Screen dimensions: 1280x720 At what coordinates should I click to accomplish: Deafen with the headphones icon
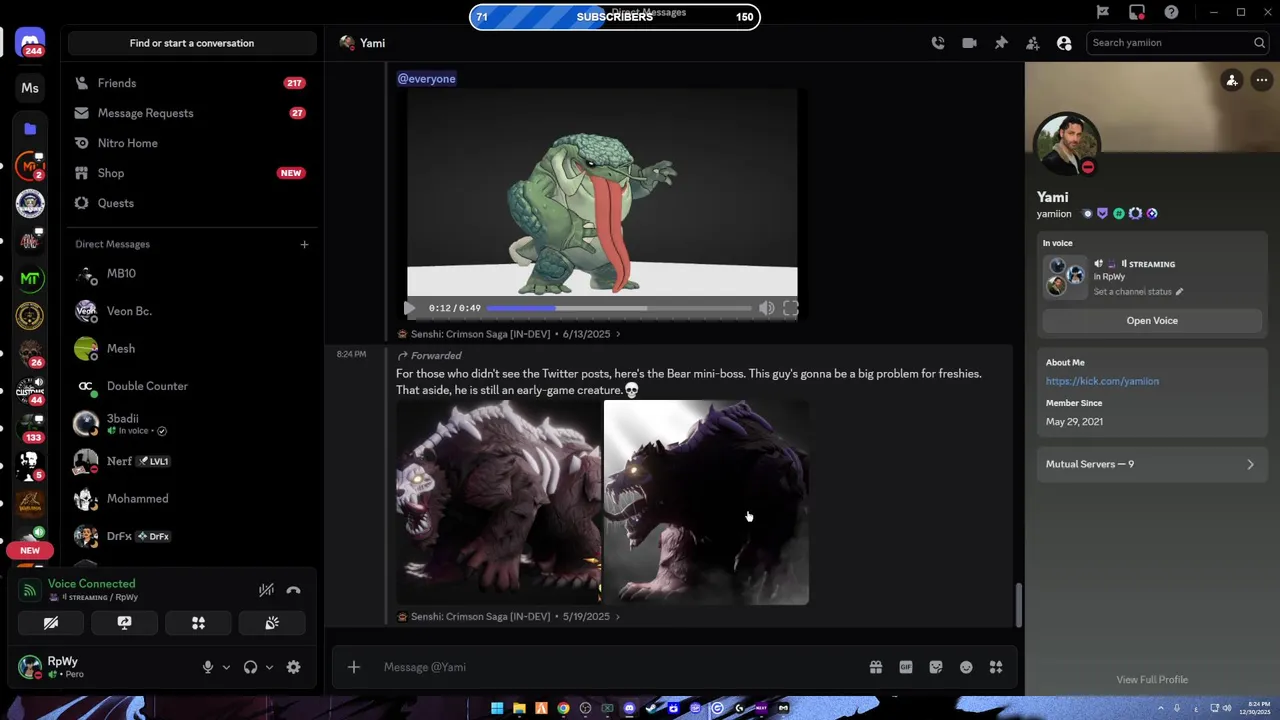click(250, 667)
